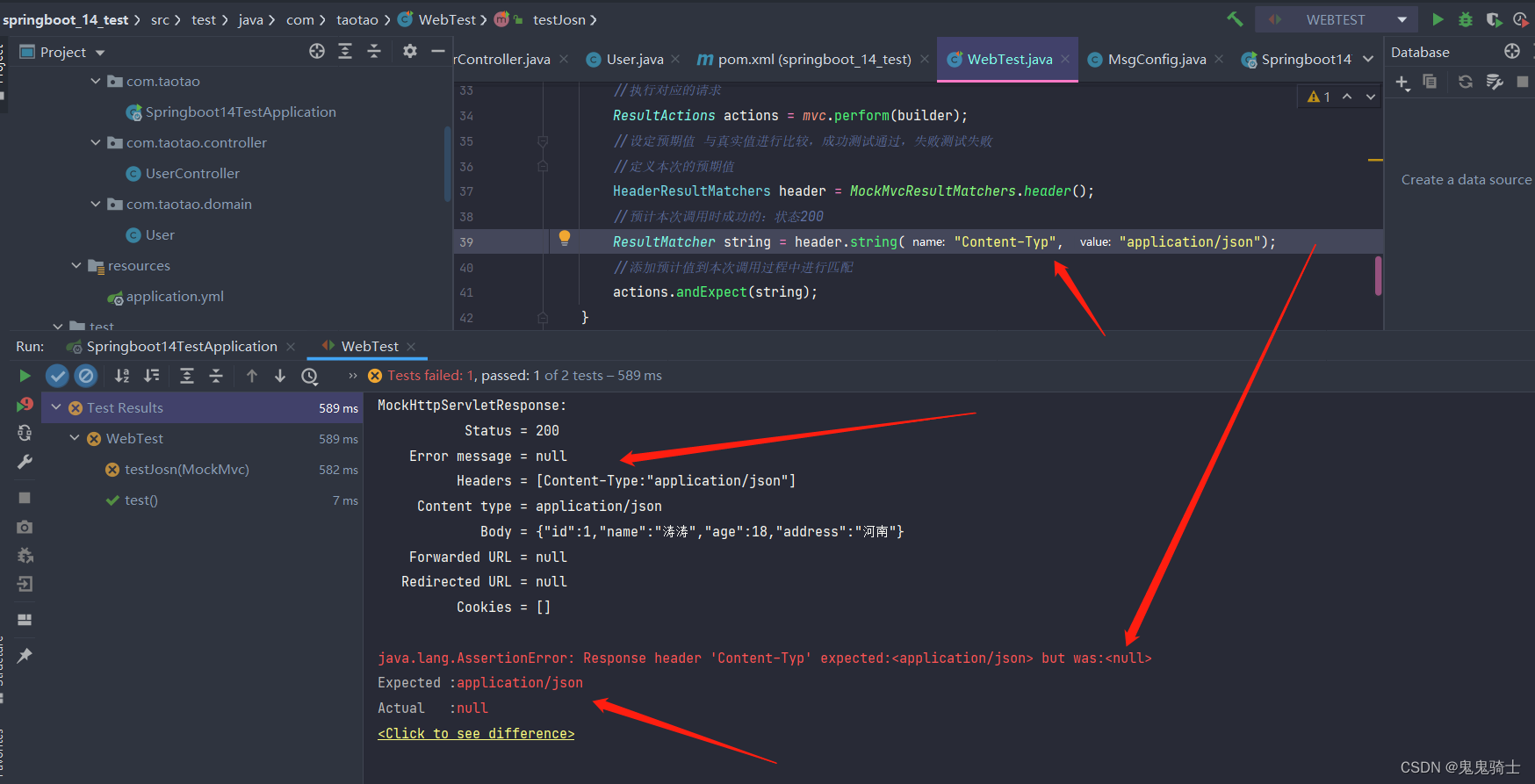
Task: Click the warning count indicator in editor
Action: click(x=1319, y=97)
